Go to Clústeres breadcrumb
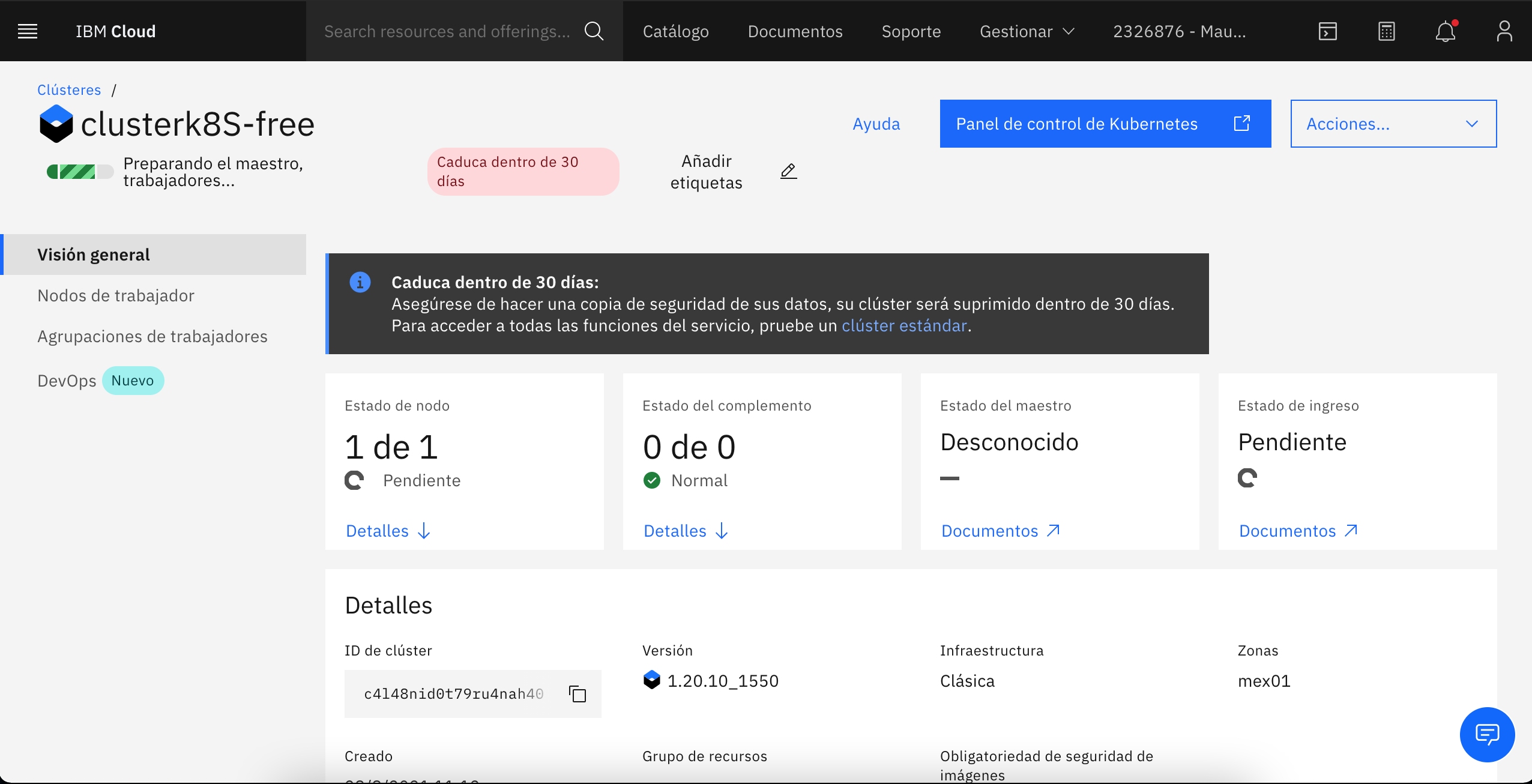This screenshot has width=1532, height=784. click(69, 90)
